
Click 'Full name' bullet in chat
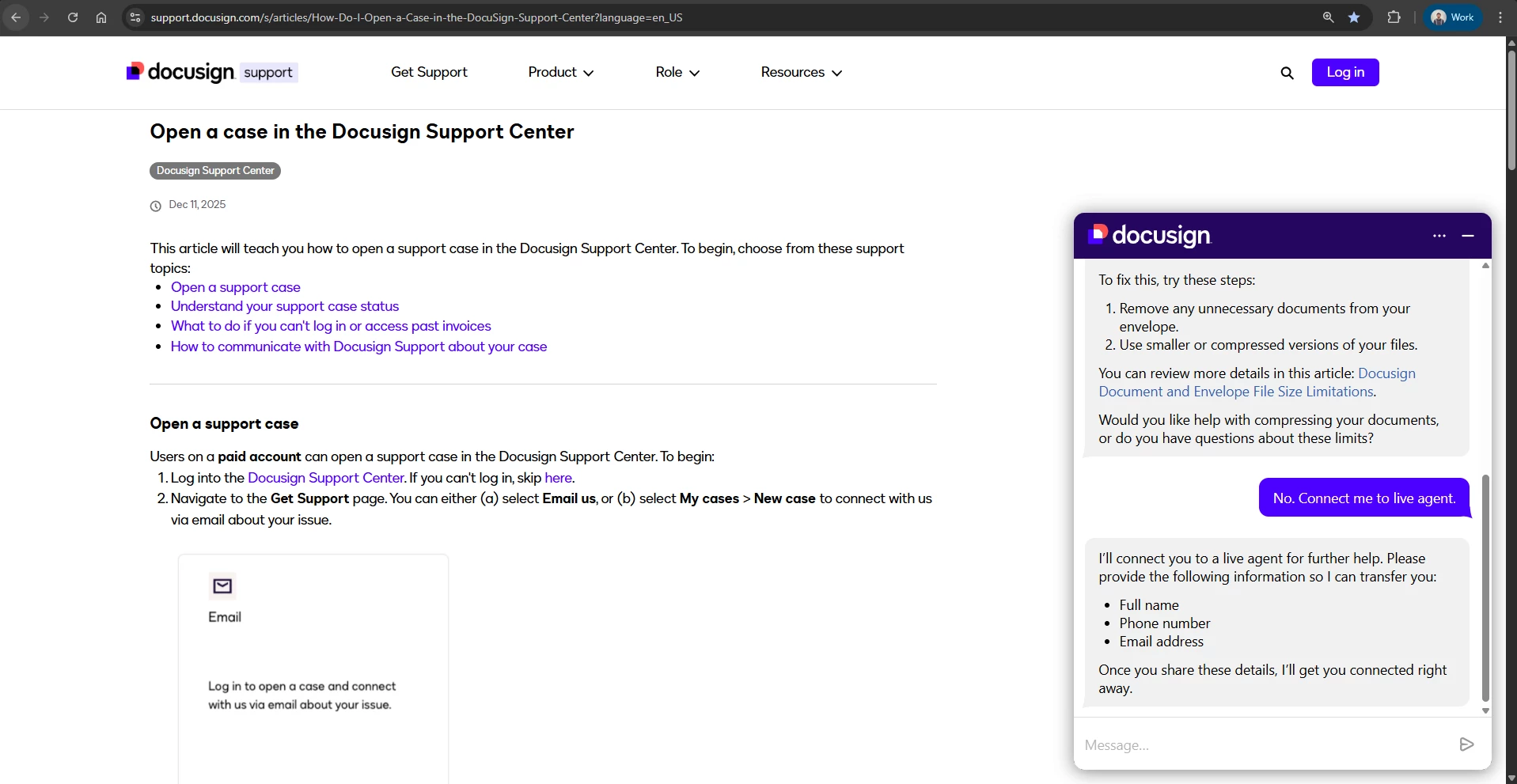1149,604
